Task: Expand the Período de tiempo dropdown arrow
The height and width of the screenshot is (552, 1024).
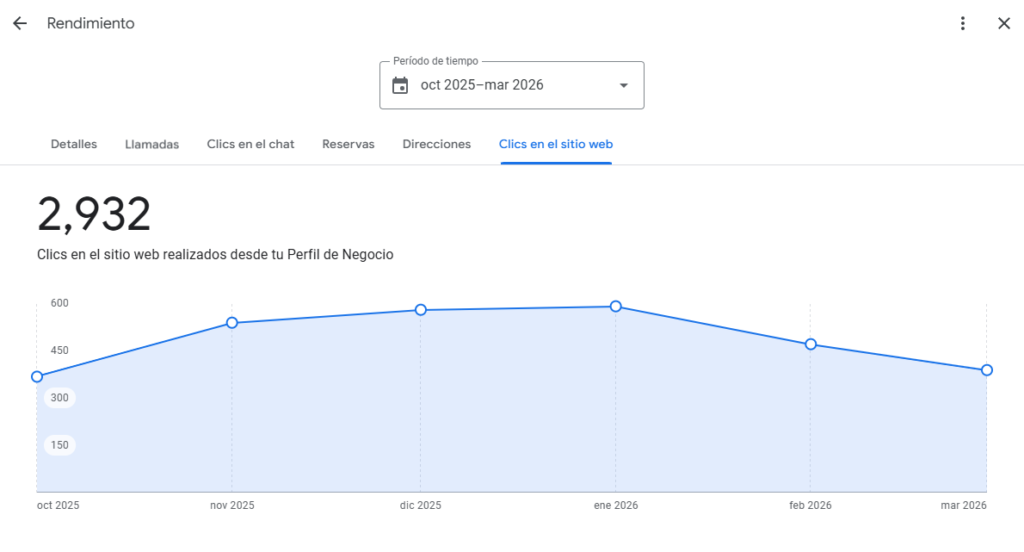Action: pos(624,86)
